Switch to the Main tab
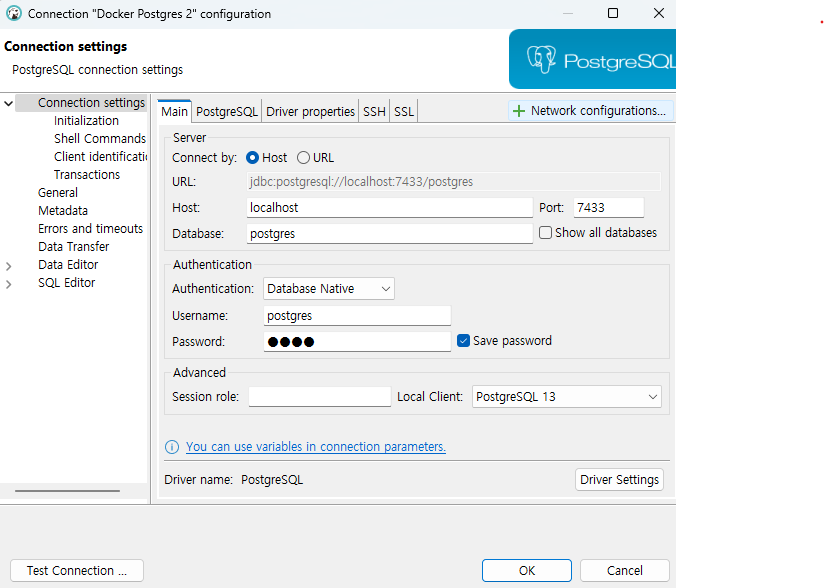824x588 pixels. pos(174,111)
